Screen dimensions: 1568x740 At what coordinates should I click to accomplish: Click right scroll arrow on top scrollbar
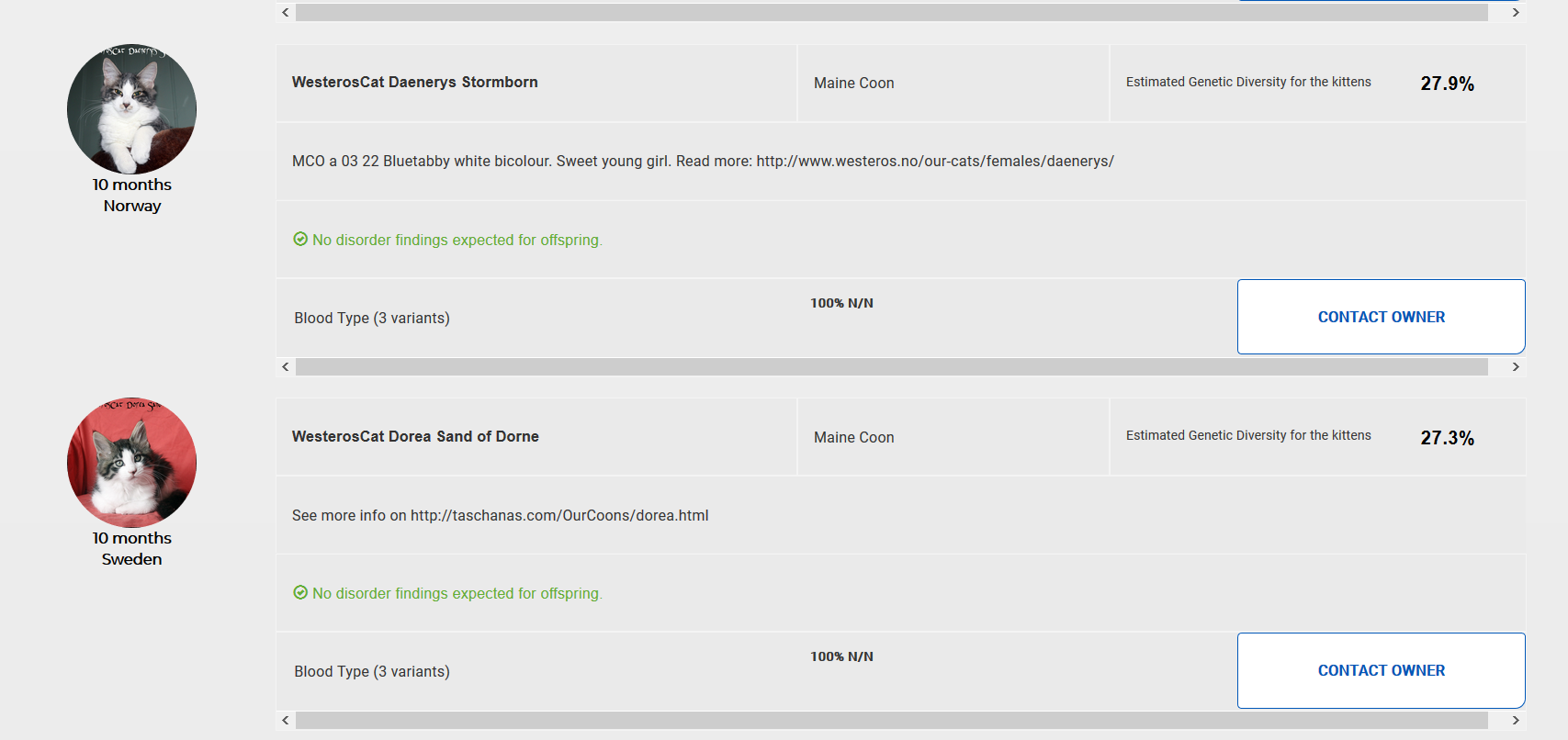point(1516,13)
